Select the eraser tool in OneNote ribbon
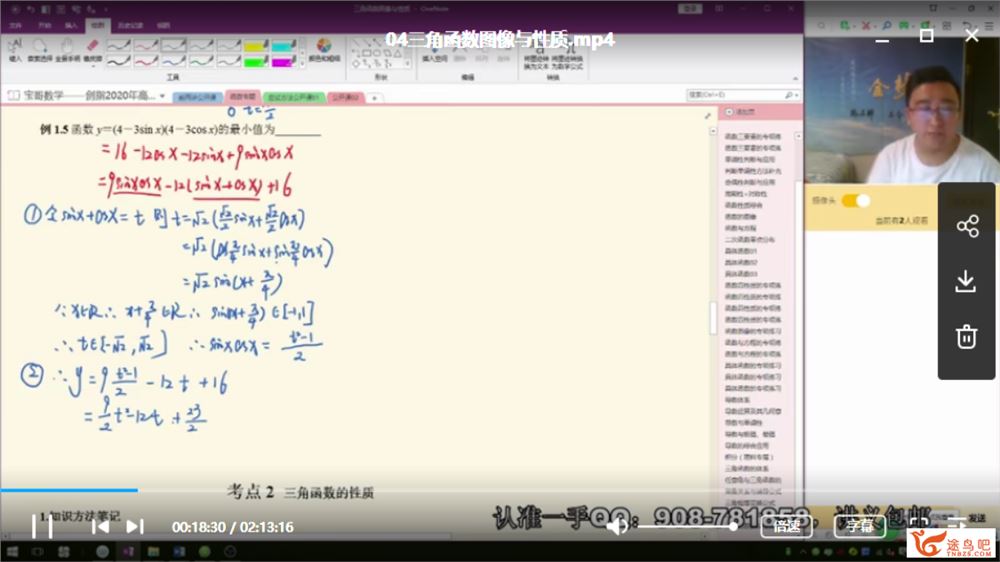The image size is (1000, 562). [x=92, y=48]
